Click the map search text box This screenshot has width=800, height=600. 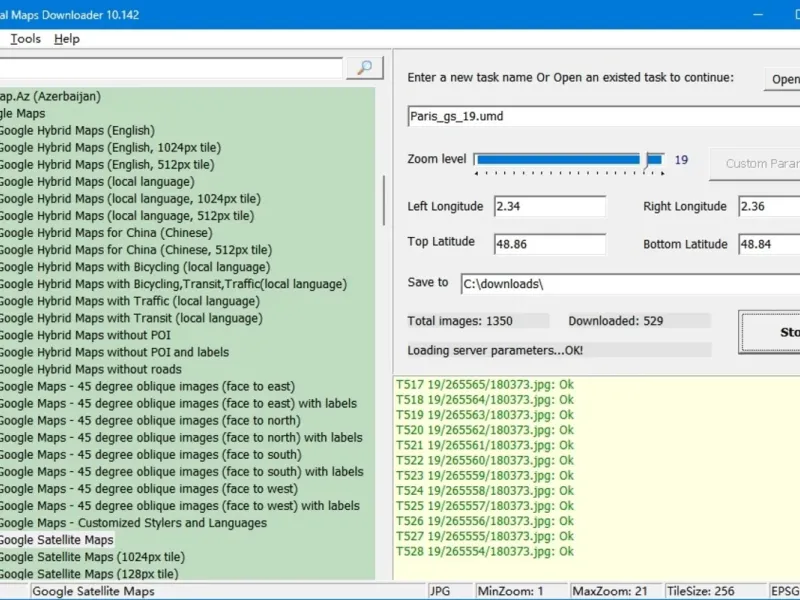[x=170, y=68]
